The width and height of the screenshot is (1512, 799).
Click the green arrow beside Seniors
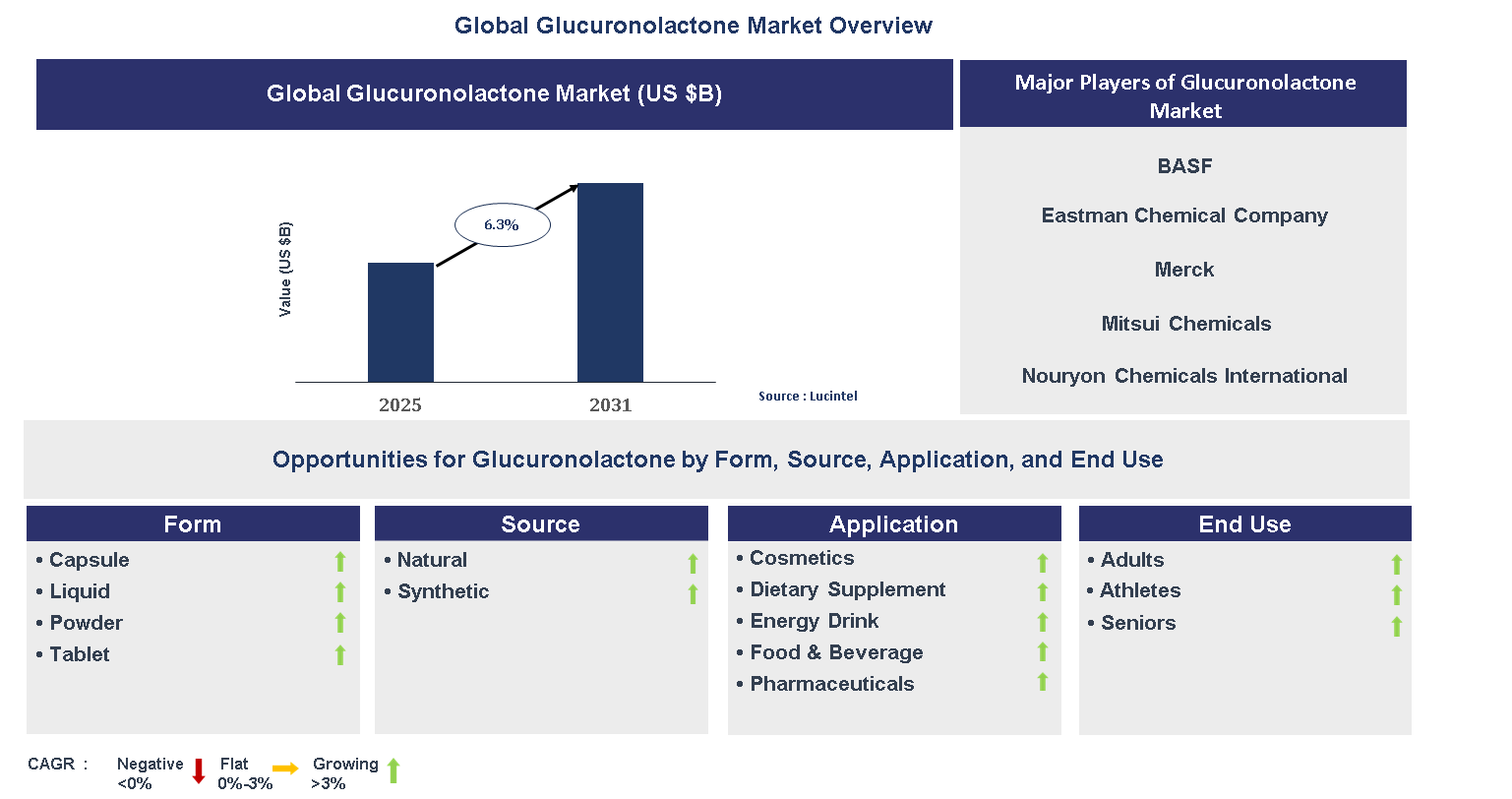[1397, 627]
